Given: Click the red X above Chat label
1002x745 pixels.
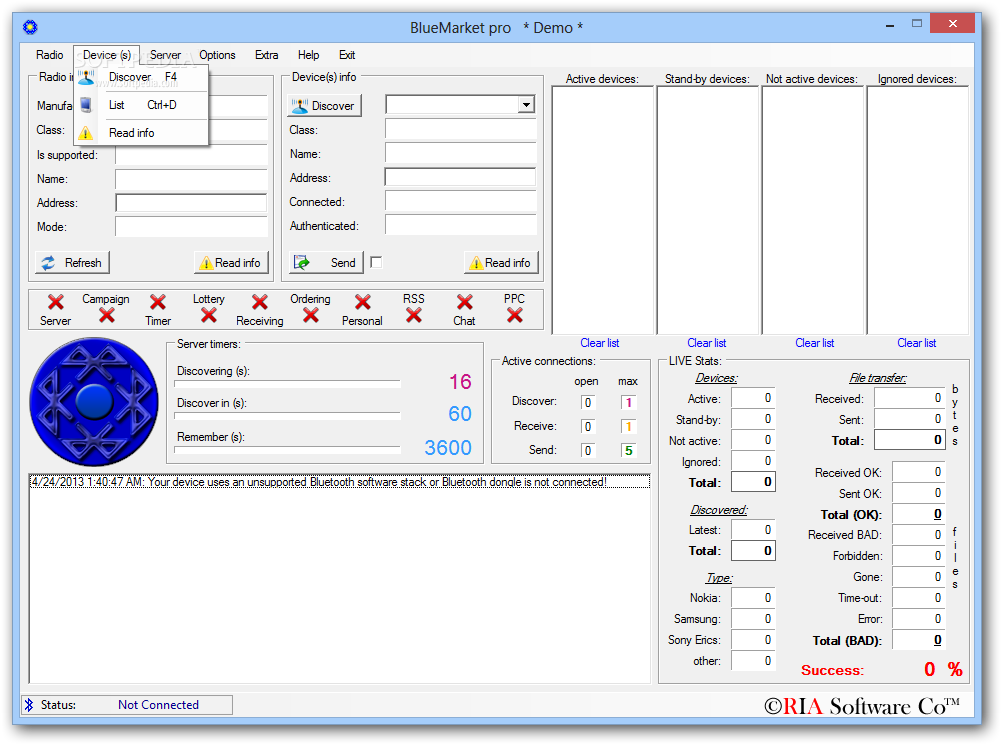Looking at the screenshot, I should [465, 302].
